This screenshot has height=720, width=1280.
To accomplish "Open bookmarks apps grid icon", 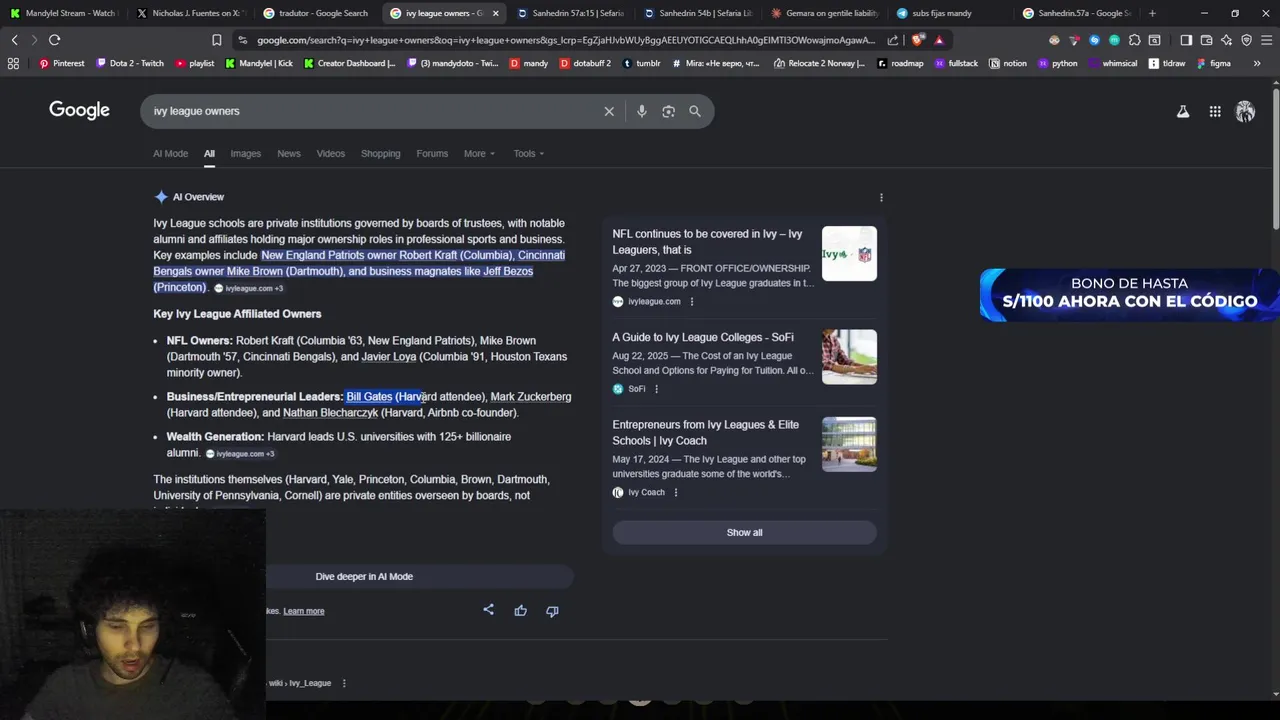I will coord(13,63).
